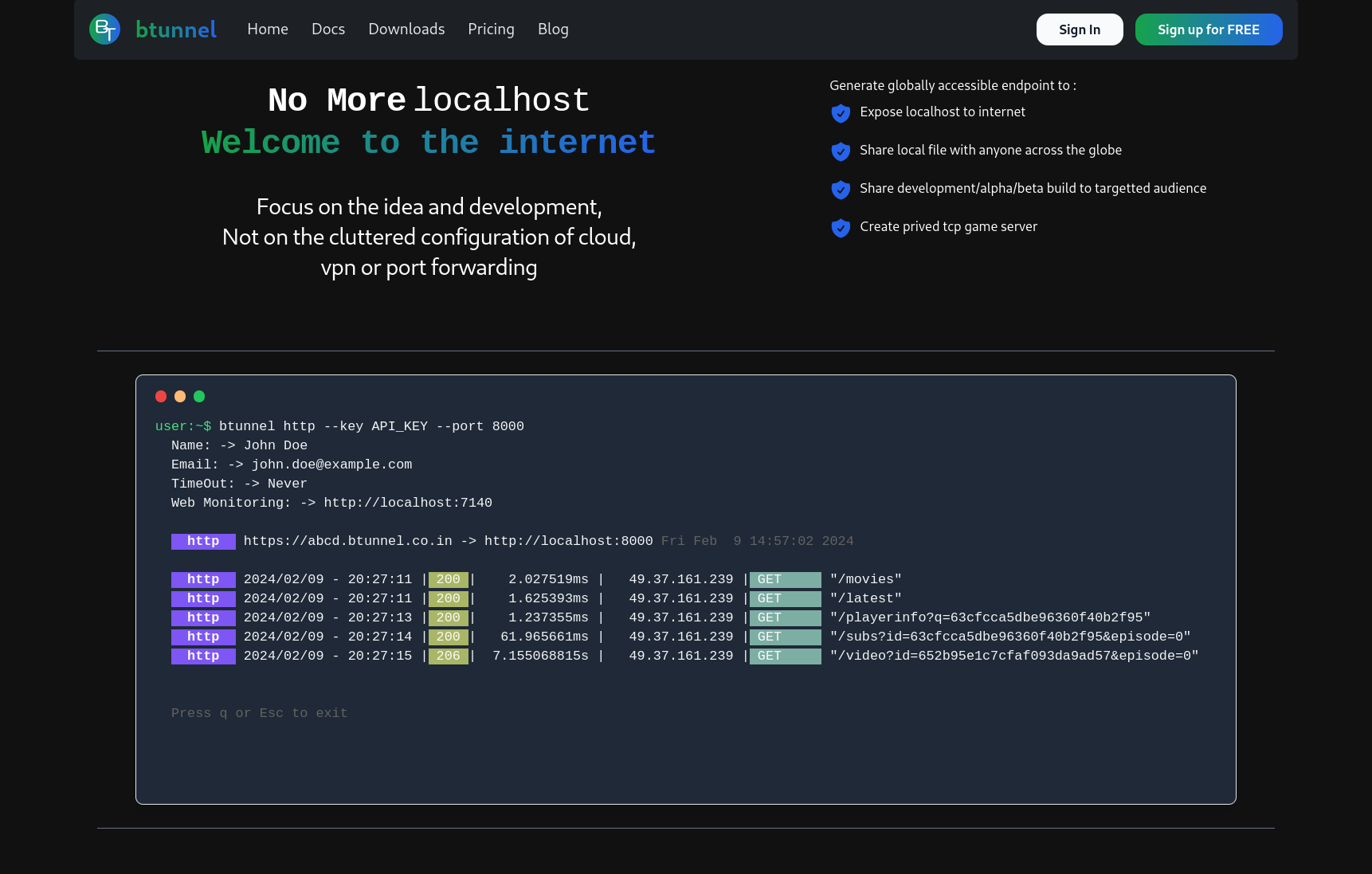Click the http badge on the tunnel URL line
The height and width of the screenshot is (874, 1372).
pos(203,542)
